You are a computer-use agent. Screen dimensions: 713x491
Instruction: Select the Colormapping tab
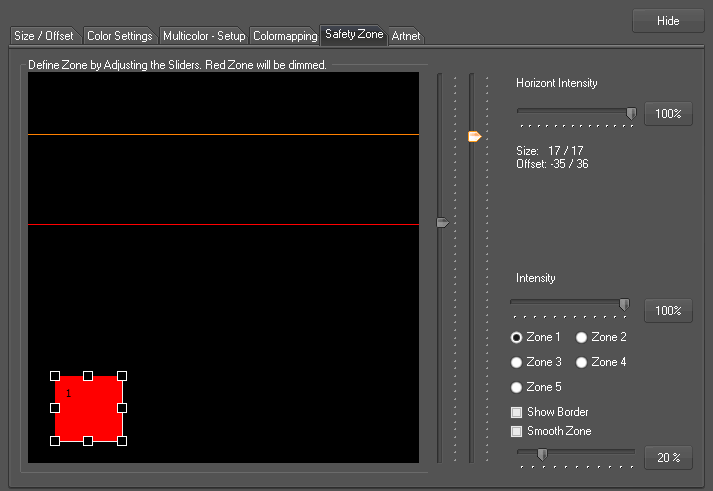pos(283,36)
